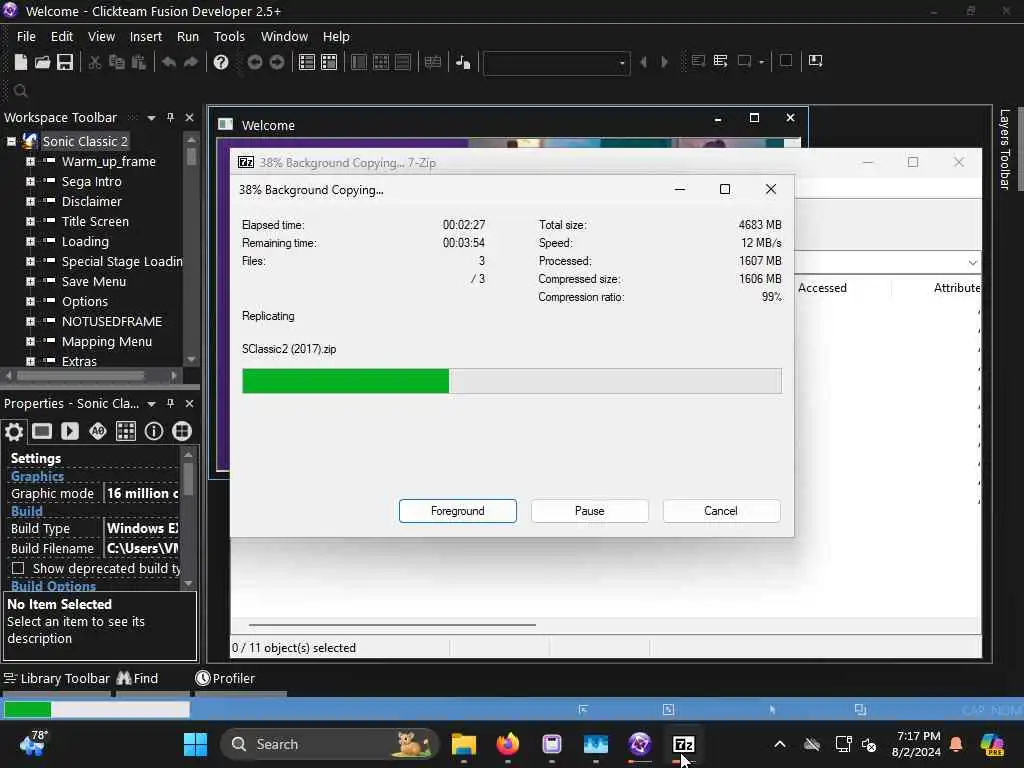Image resolution: width=1024 pixels, height=768 pixels.
Task: Click the Foreground button
Action: click(x=458, y=511)
